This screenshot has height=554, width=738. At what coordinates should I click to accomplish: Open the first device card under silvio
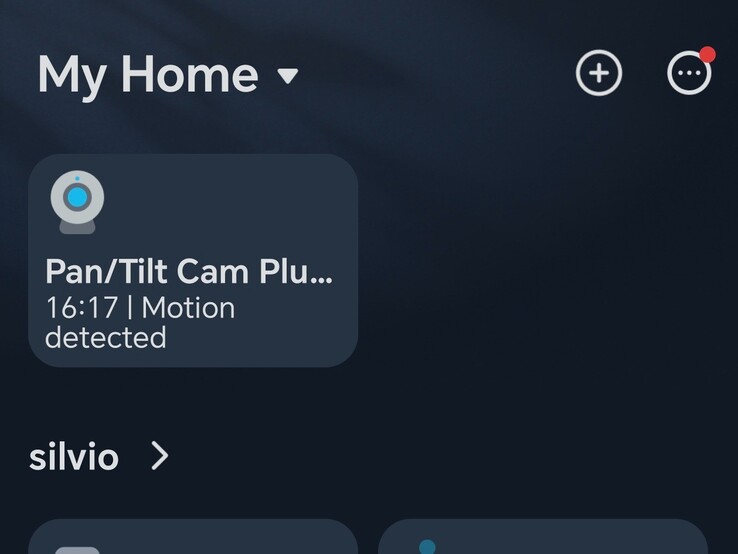pyautogui.click(x=193, y=537)
